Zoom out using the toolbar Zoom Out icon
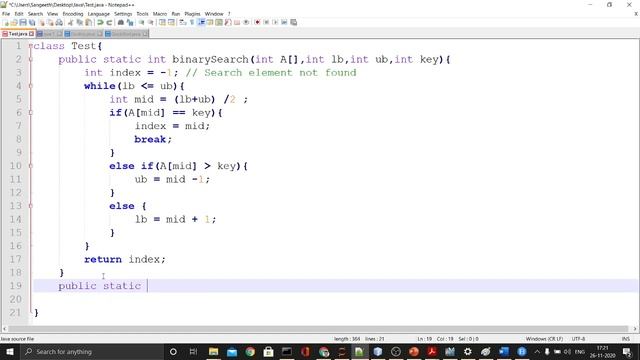Image resolution: width=640 pixels, height=360 pixels. (x=151, y=22)
